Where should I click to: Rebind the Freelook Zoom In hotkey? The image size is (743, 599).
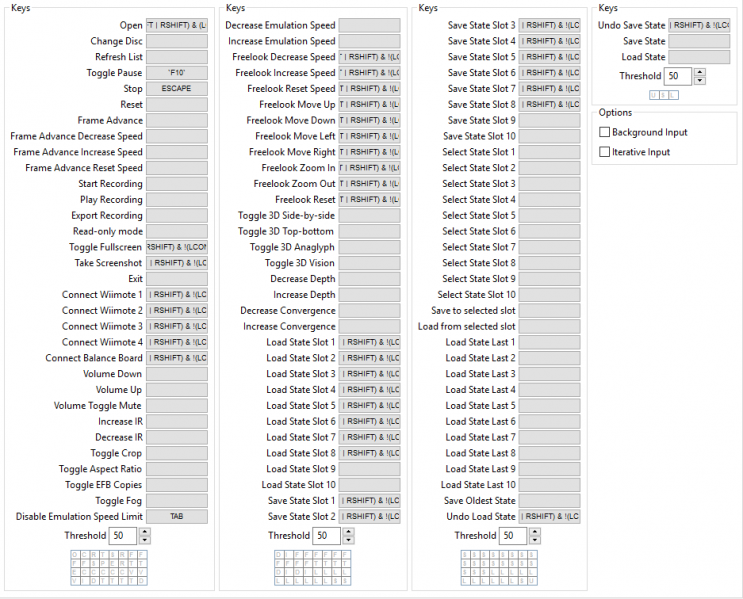tap(369, 168)
